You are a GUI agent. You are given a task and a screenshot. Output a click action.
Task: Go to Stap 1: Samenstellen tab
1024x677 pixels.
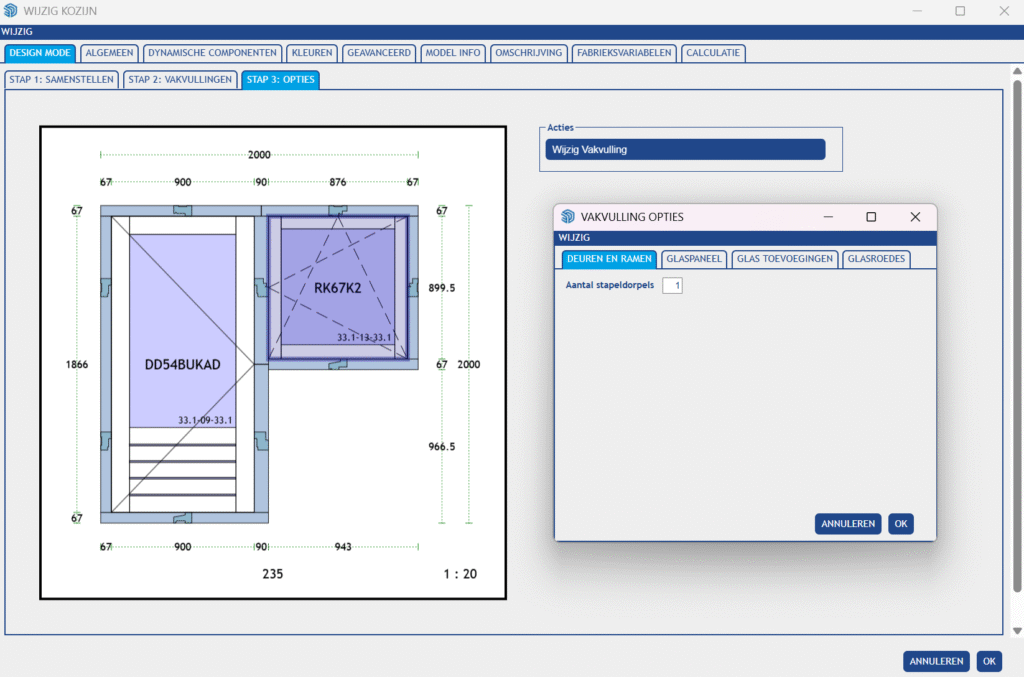62,80
